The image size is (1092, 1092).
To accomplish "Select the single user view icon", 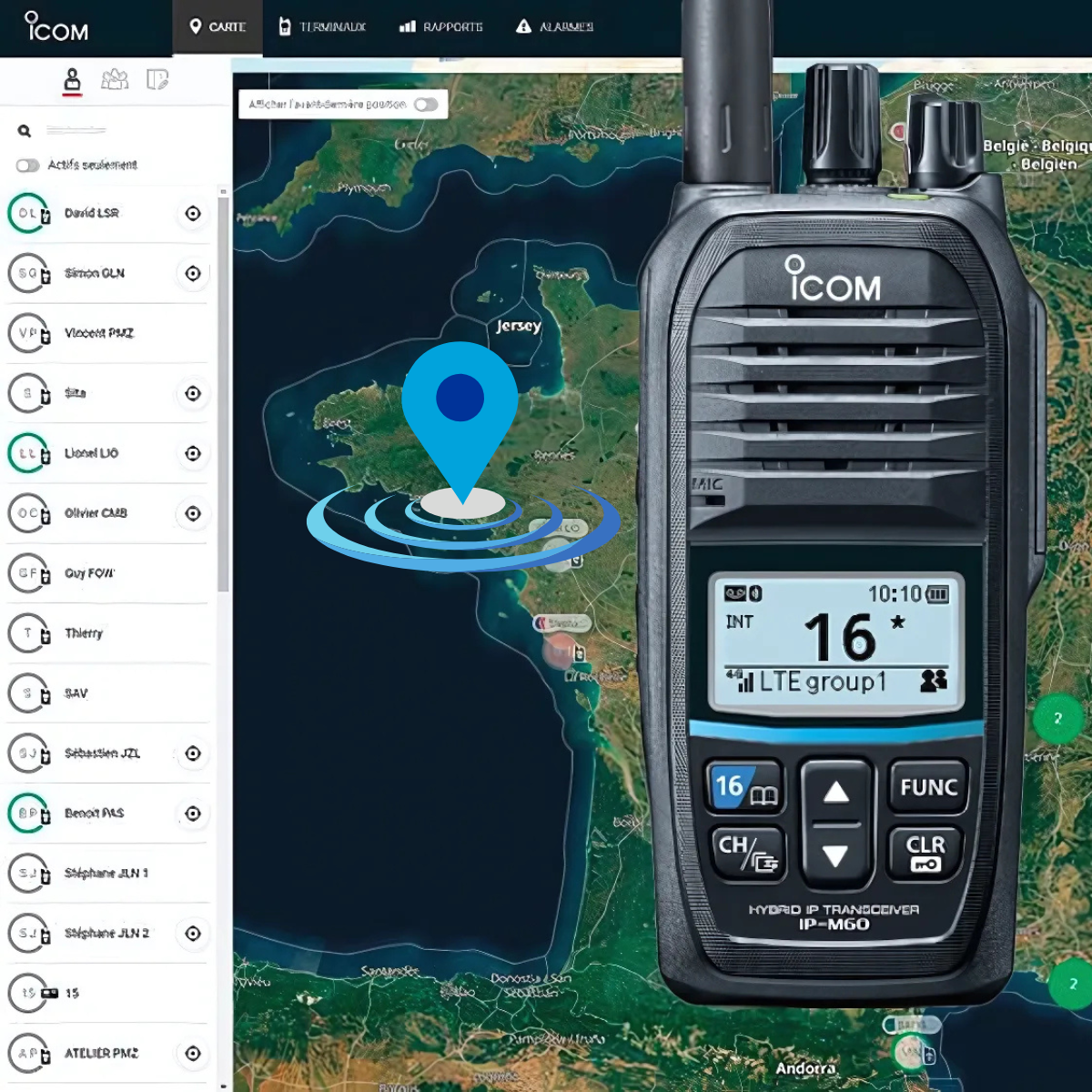I will click(72, 80).
